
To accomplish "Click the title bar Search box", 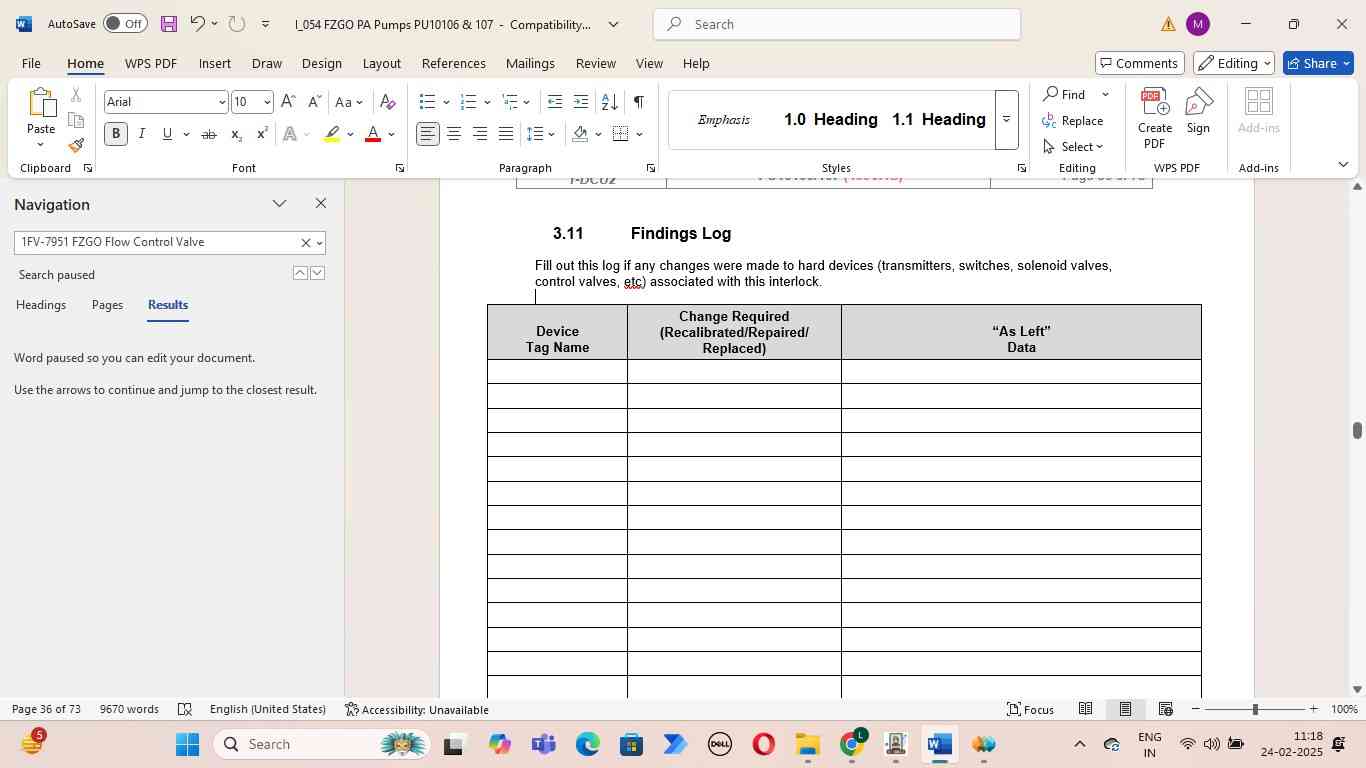I will (x=837, y=24).
